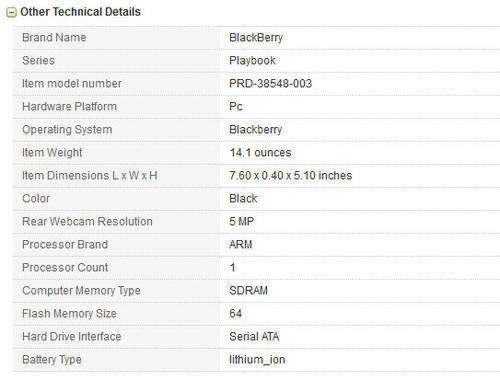This screenshot has height=380, width=500.
Task: Click the Black color value
Action: pos(243,198)
